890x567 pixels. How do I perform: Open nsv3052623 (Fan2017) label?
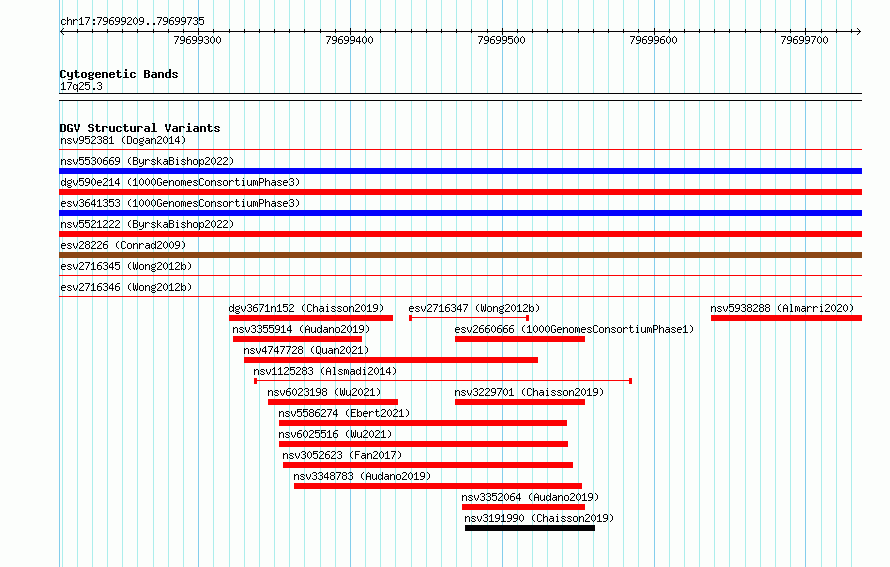pyautogui.click(x=342, y=455)
